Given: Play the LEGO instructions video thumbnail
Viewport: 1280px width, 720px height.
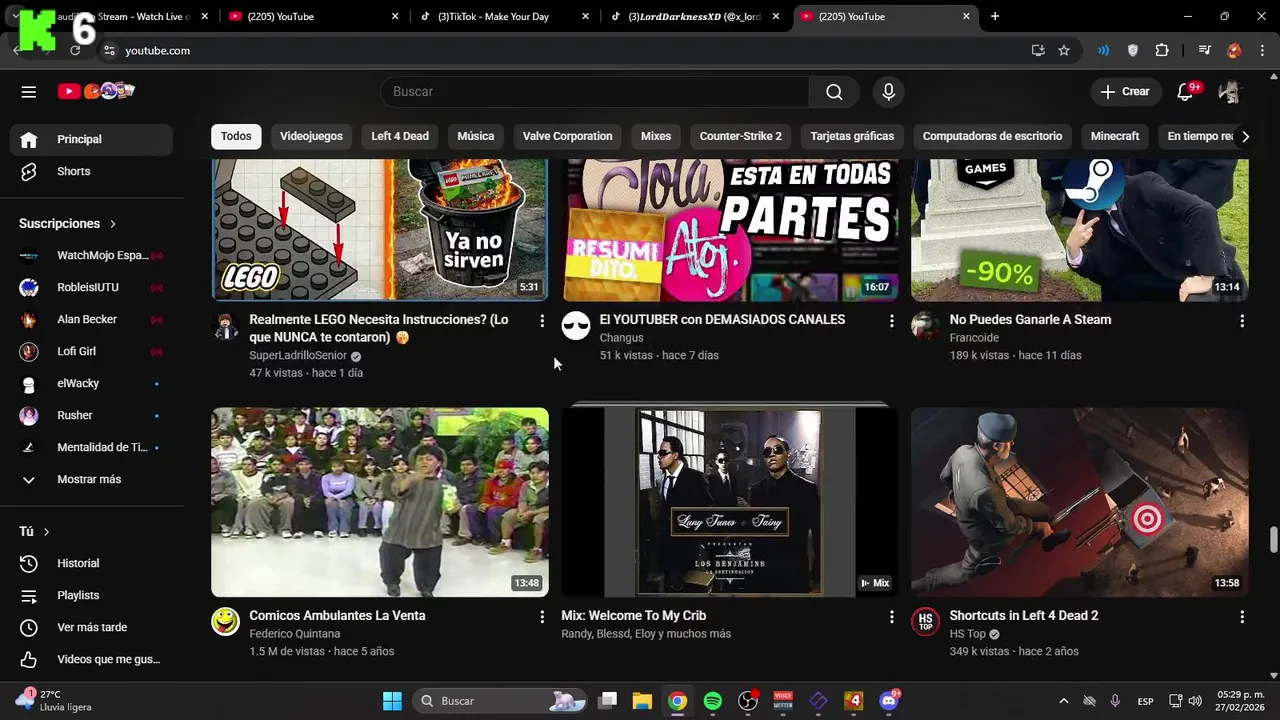Looking at the screenshot, I should coord(380,230).
